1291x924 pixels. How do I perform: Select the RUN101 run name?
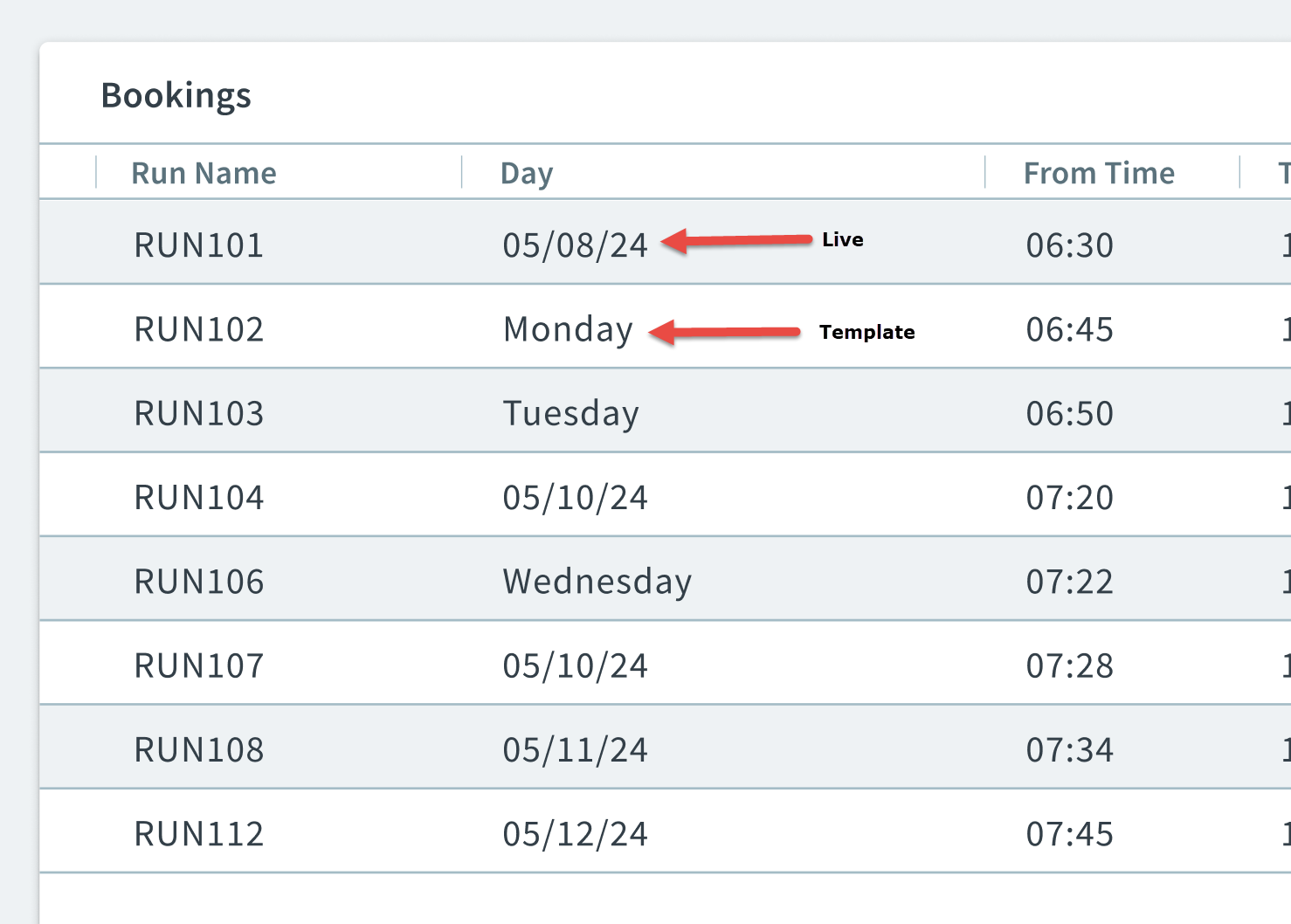pos(198,245)
